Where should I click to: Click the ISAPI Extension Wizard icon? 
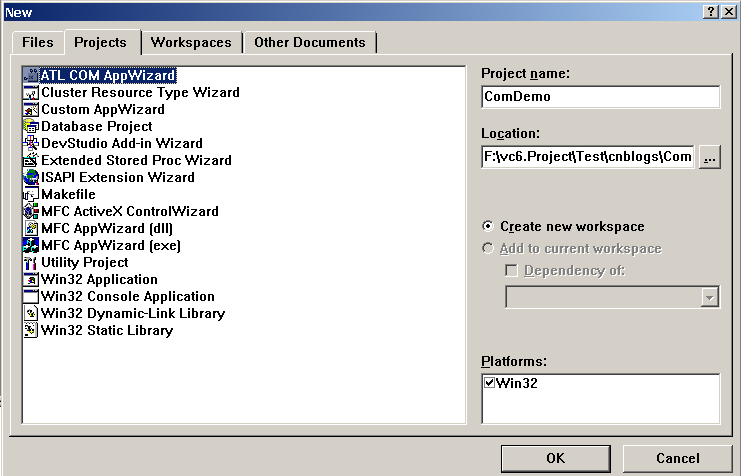(31, 177)
